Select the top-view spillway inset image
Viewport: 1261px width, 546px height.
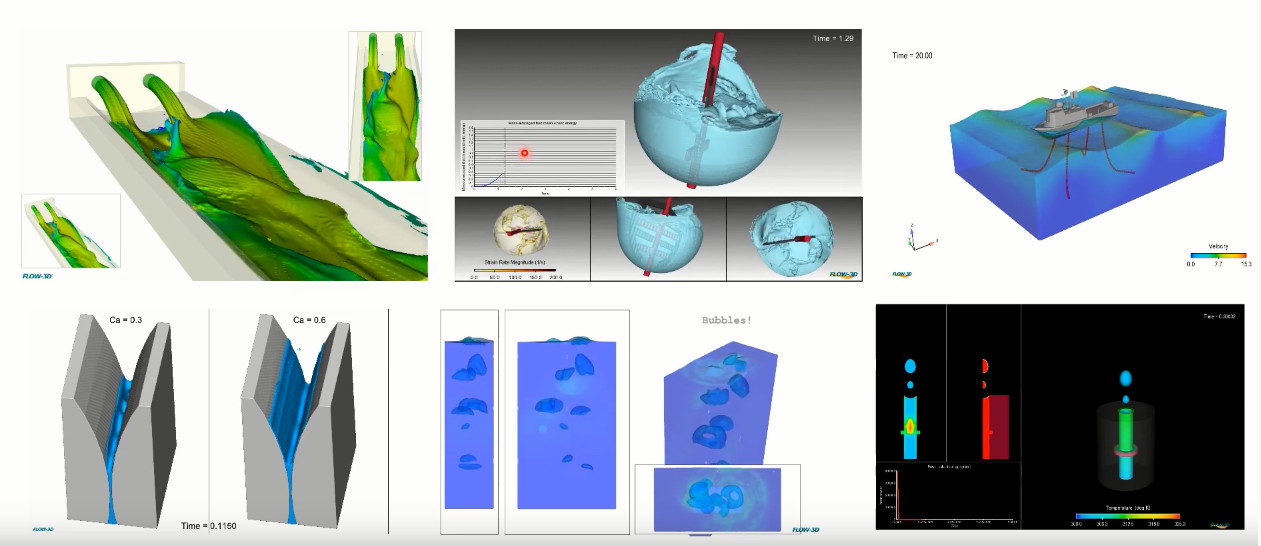coord(385,106)
